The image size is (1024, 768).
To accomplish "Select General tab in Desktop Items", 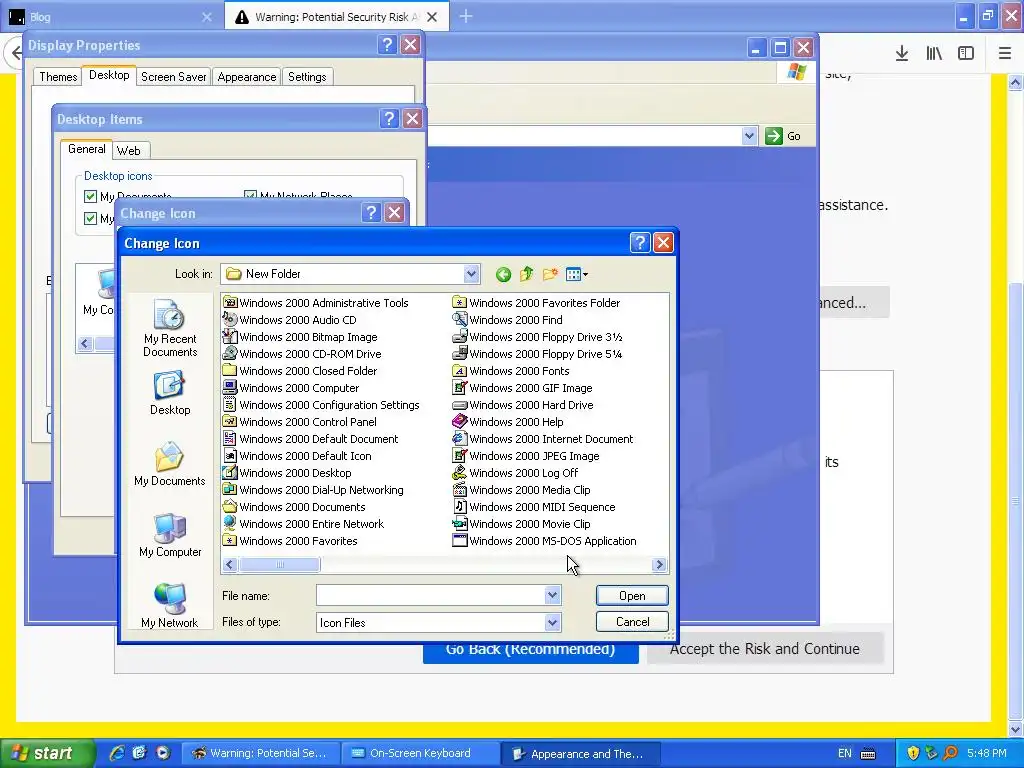I will (x=86, y=149).
